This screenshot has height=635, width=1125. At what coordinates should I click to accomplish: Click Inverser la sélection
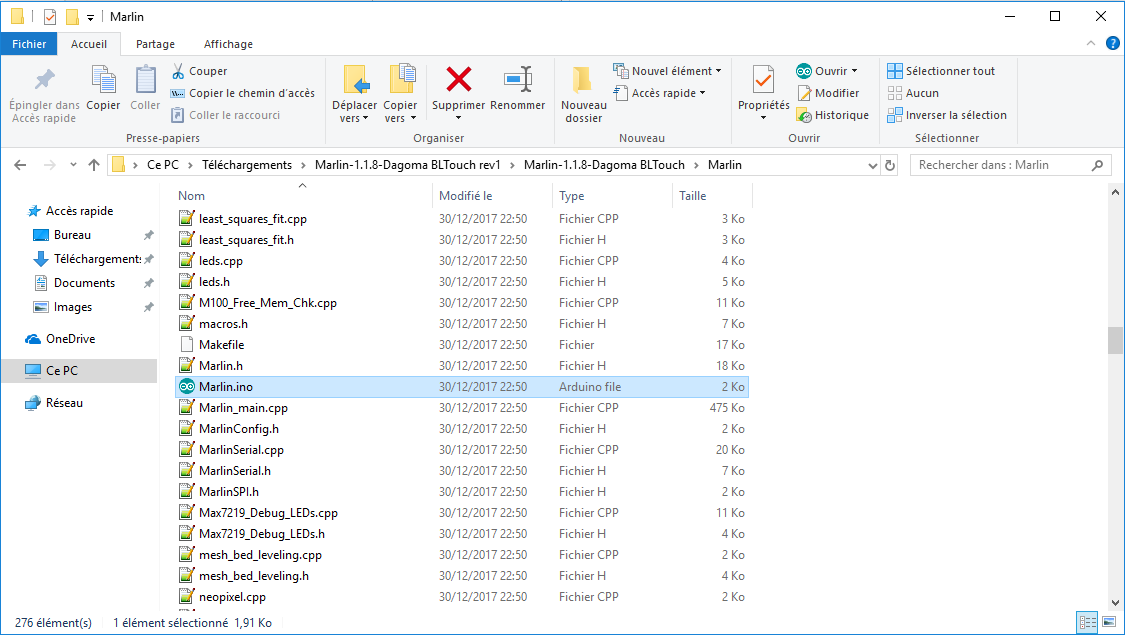click(x=946, y=115)
